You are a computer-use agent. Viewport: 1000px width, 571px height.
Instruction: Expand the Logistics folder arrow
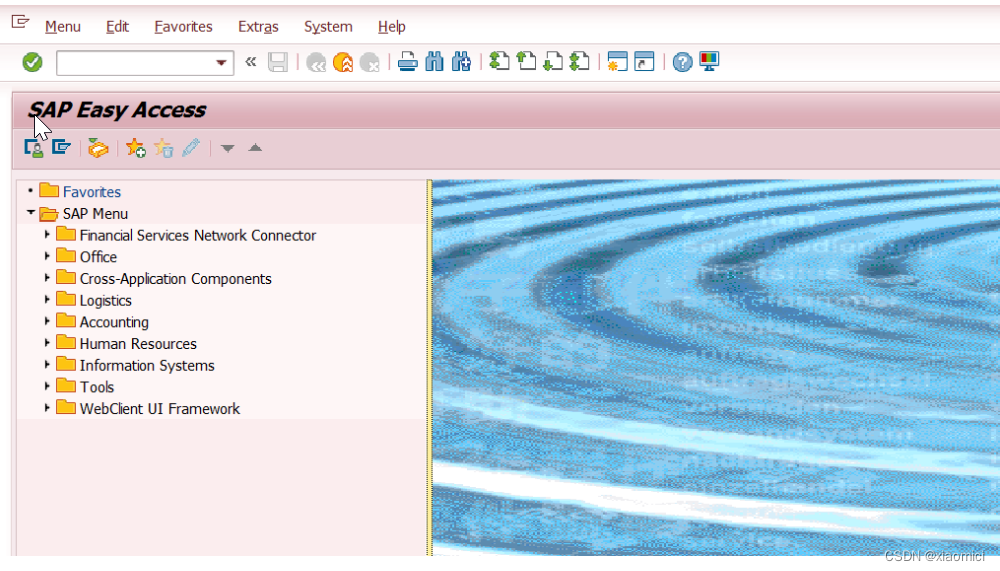(47, 300)
